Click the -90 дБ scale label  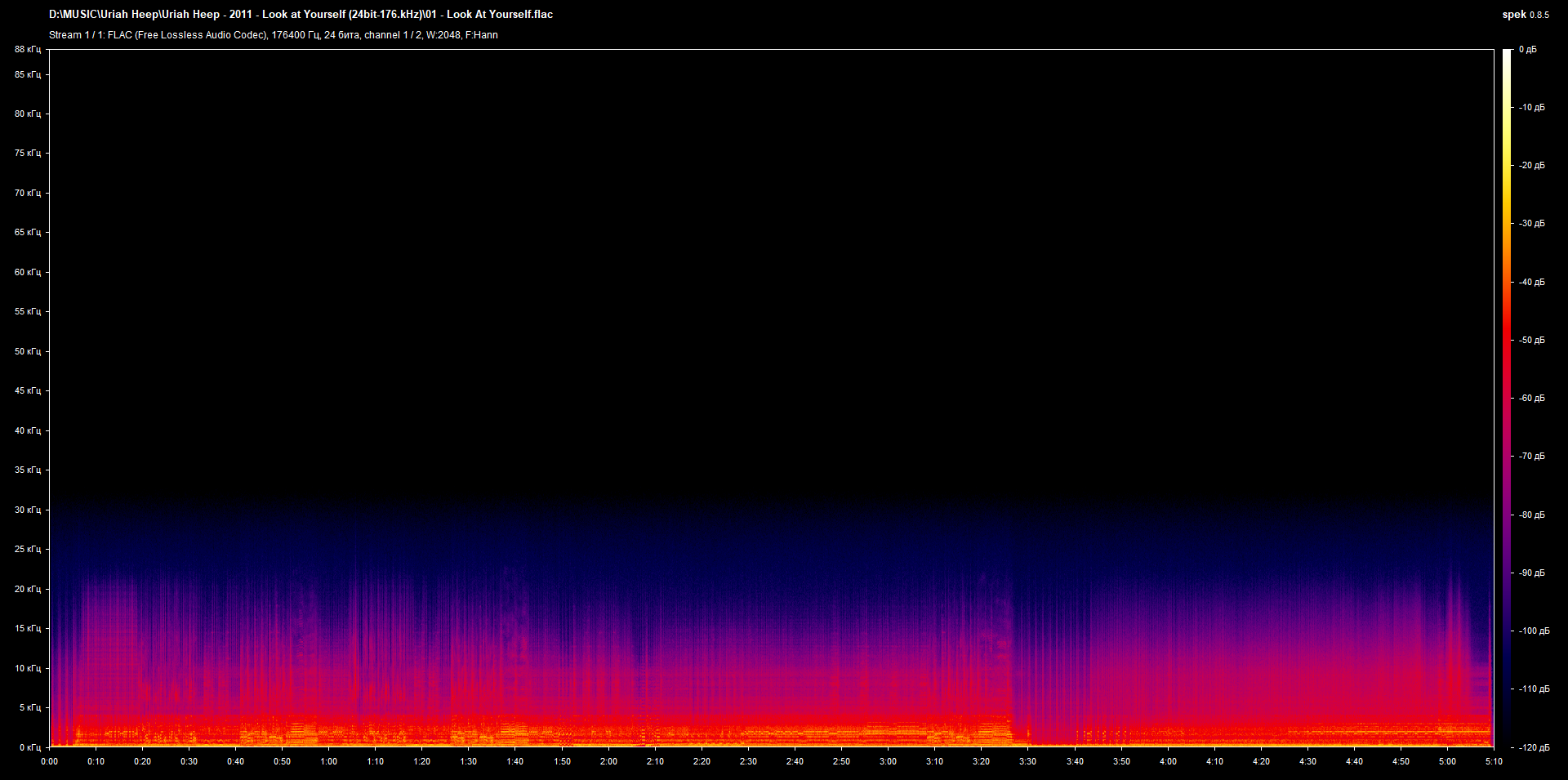(x=1531, y=573)
